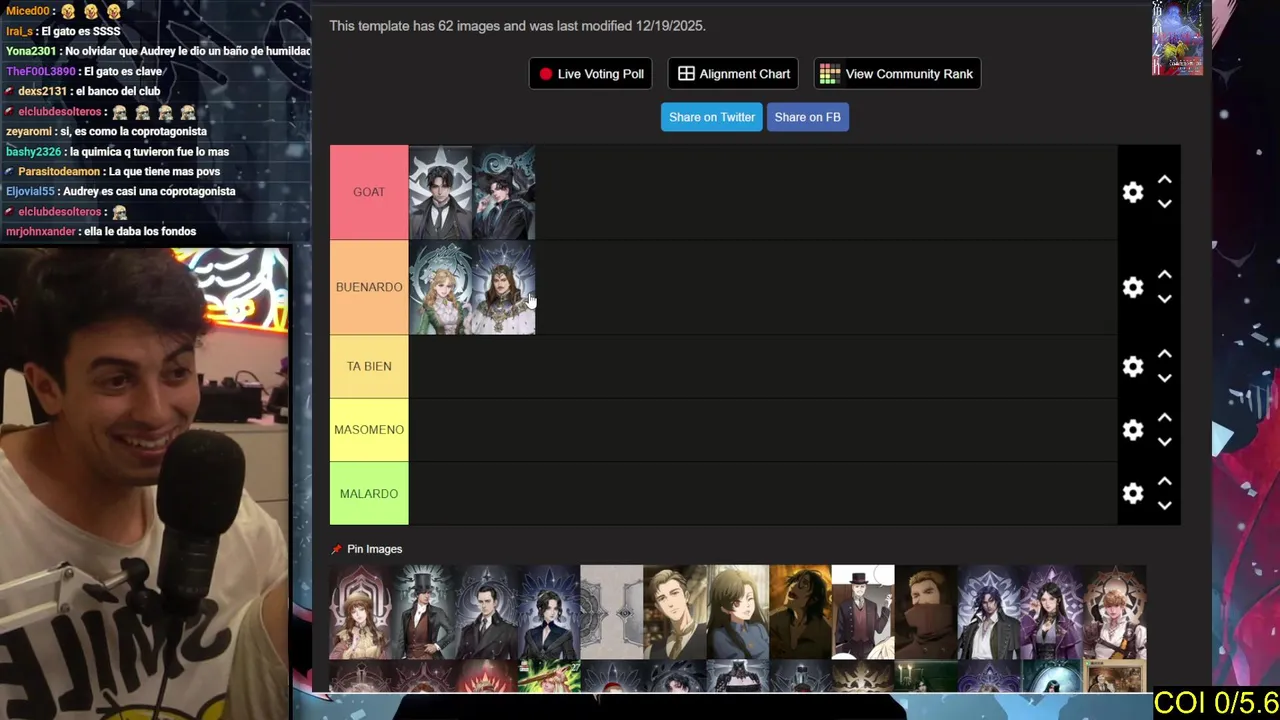Click the 'COI 0/5.6' overlay counter

pyautogui.click(x=1216, y=703)
